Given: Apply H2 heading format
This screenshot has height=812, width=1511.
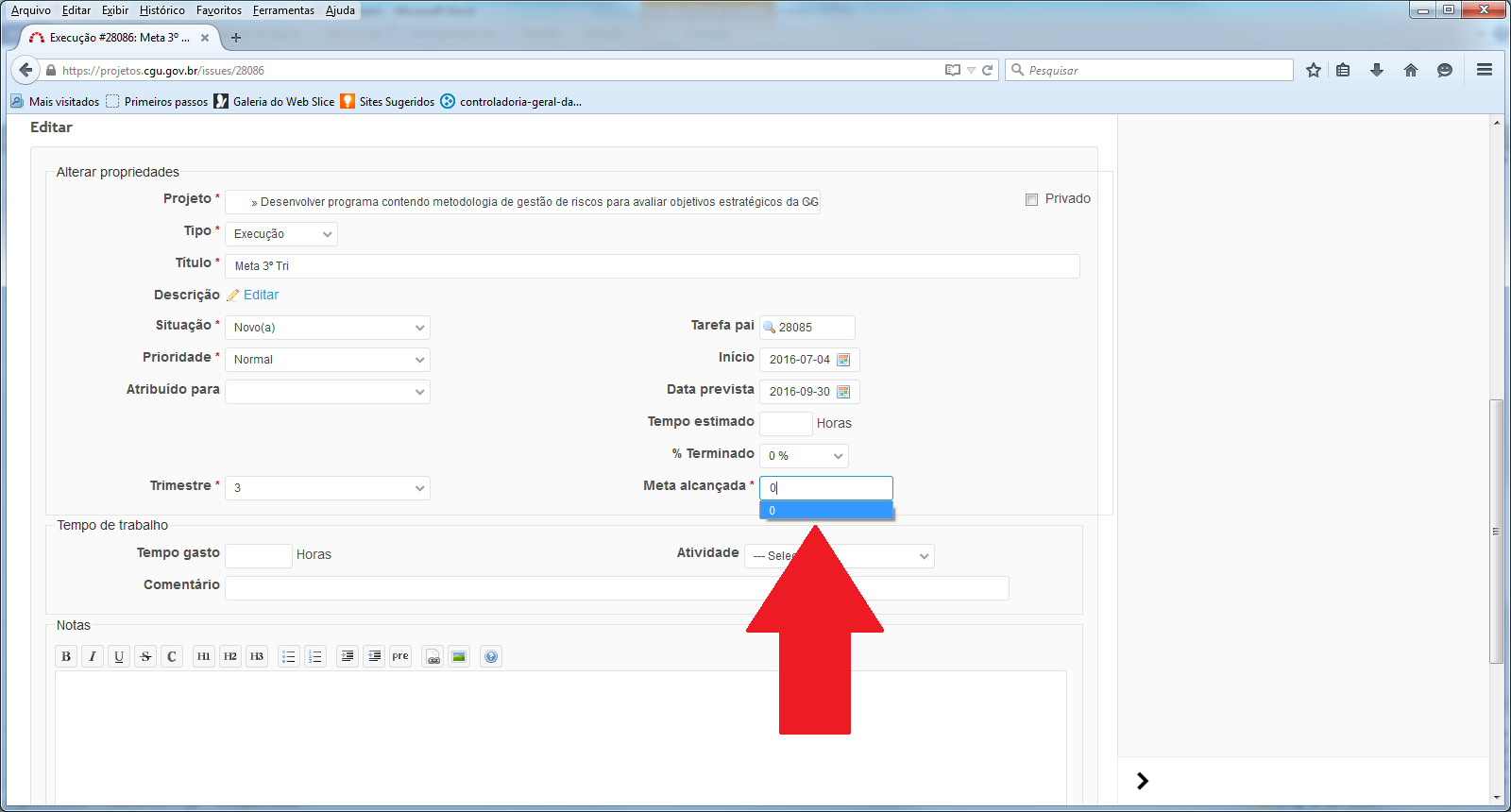Looking at the screenshot, I should pos(230,656).
